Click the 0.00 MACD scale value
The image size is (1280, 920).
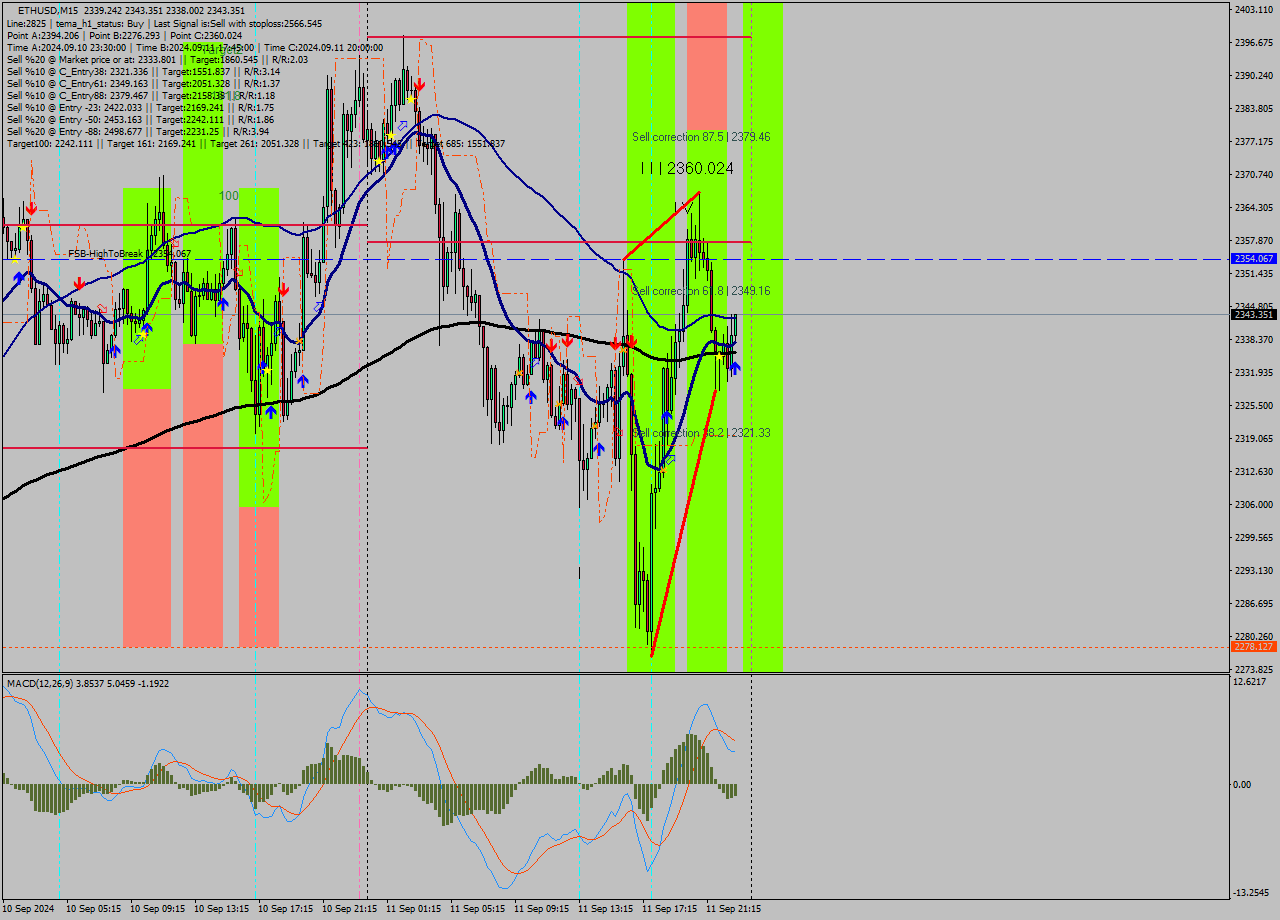point(1243,784)
